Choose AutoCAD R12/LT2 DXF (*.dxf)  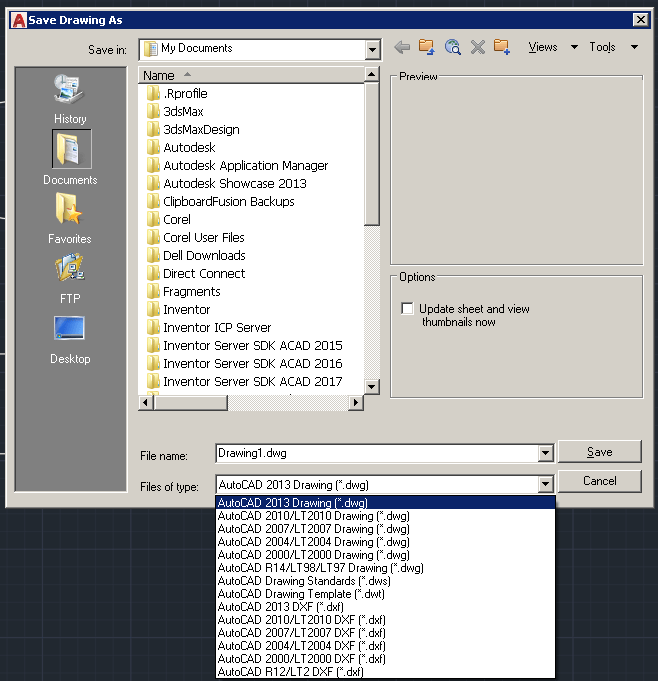click(385, 671)
